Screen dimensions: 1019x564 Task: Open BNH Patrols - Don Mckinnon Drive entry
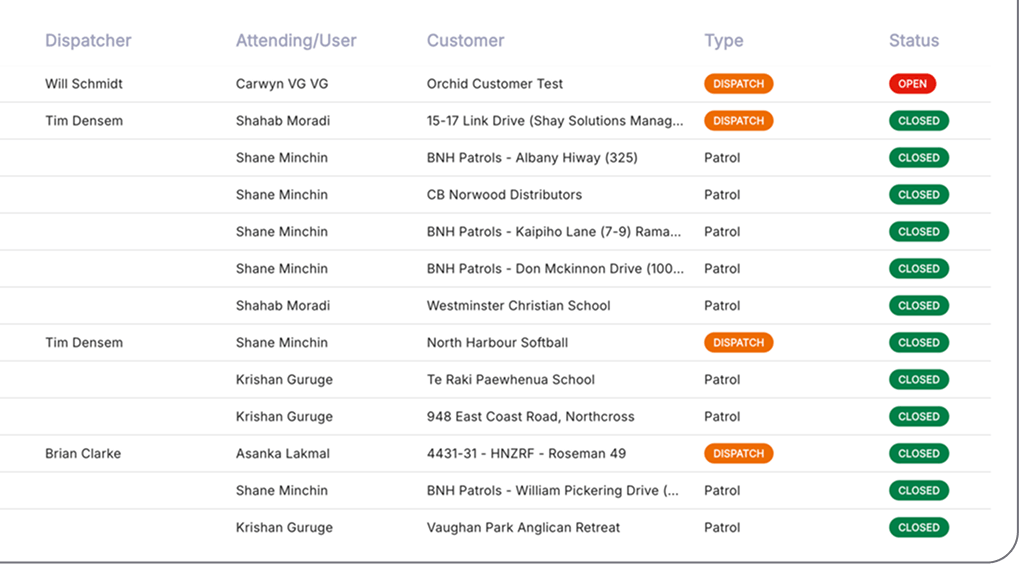[x=555, y=269]
